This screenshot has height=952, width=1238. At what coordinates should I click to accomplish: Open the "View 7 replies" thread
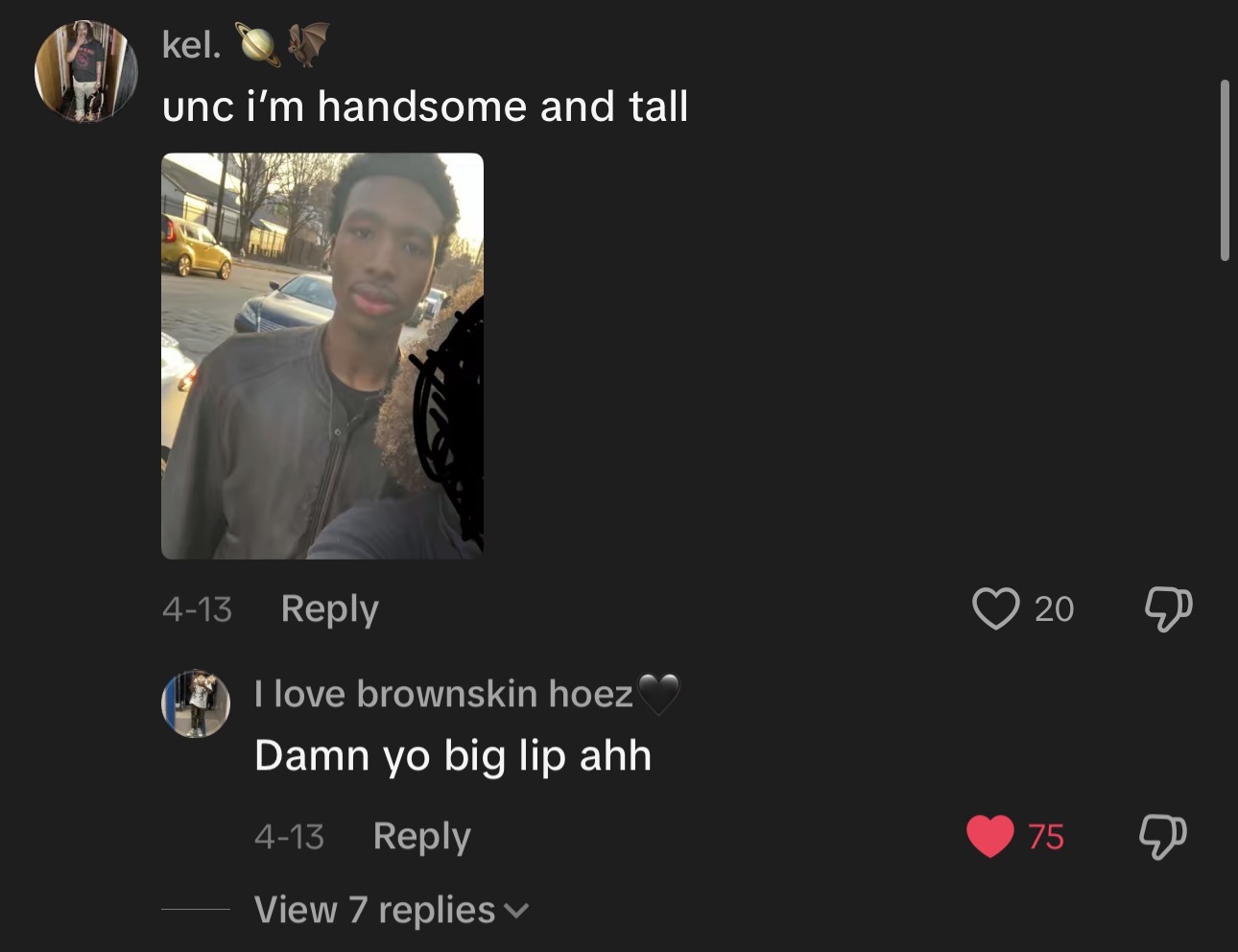tap(374, 910)
